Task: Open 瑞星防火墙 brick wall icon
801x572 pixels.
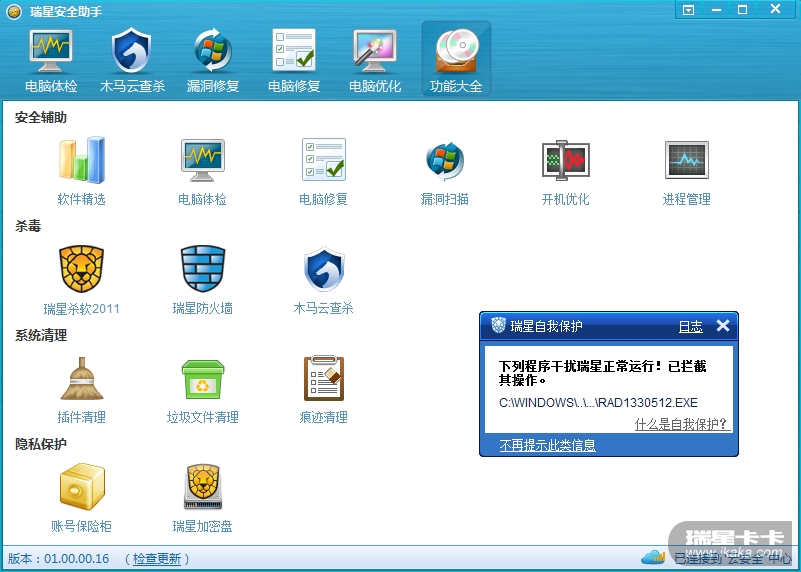Action: click(203, 269)
